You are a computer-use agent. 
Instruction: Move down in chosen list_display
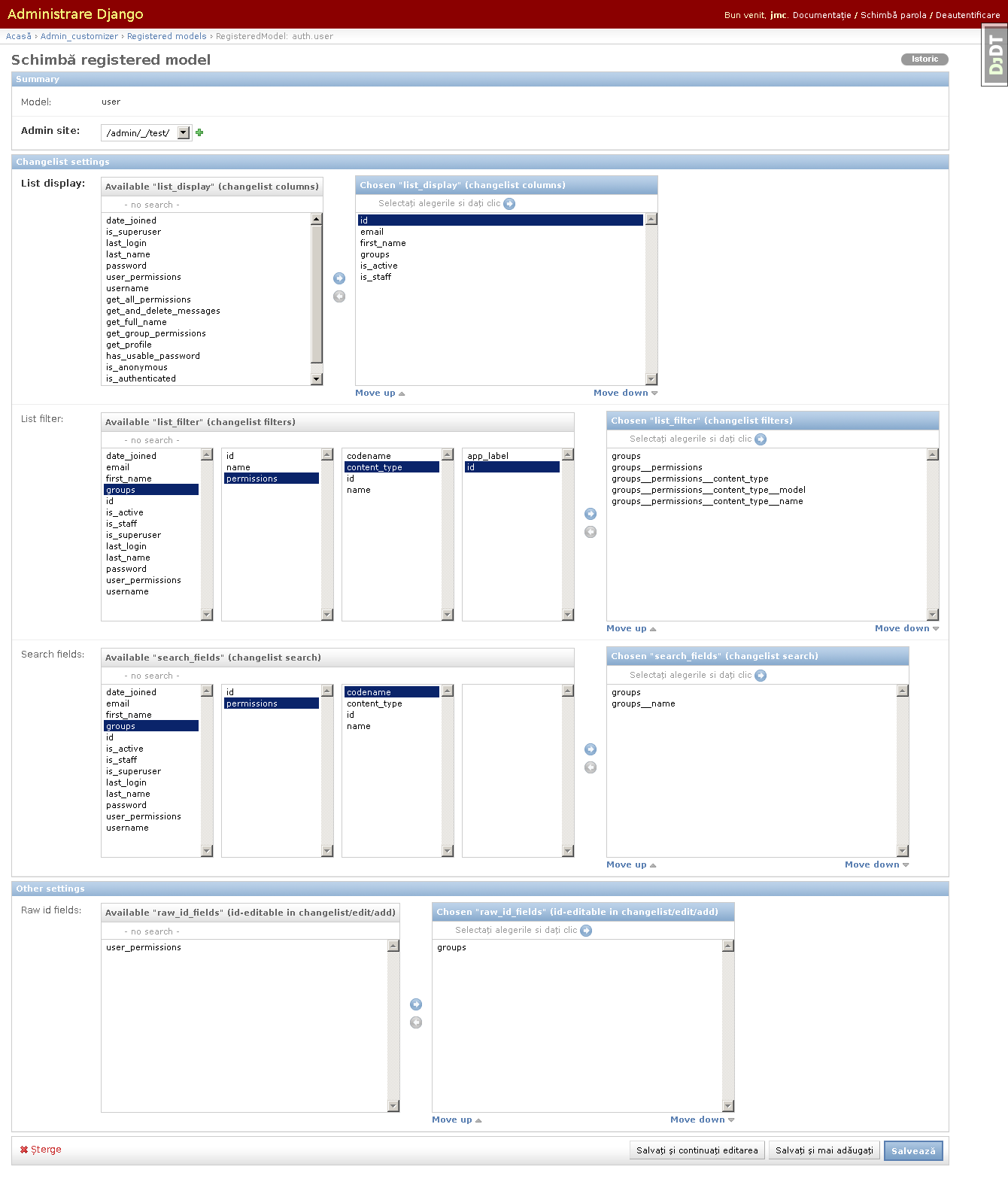coord(626,393)
